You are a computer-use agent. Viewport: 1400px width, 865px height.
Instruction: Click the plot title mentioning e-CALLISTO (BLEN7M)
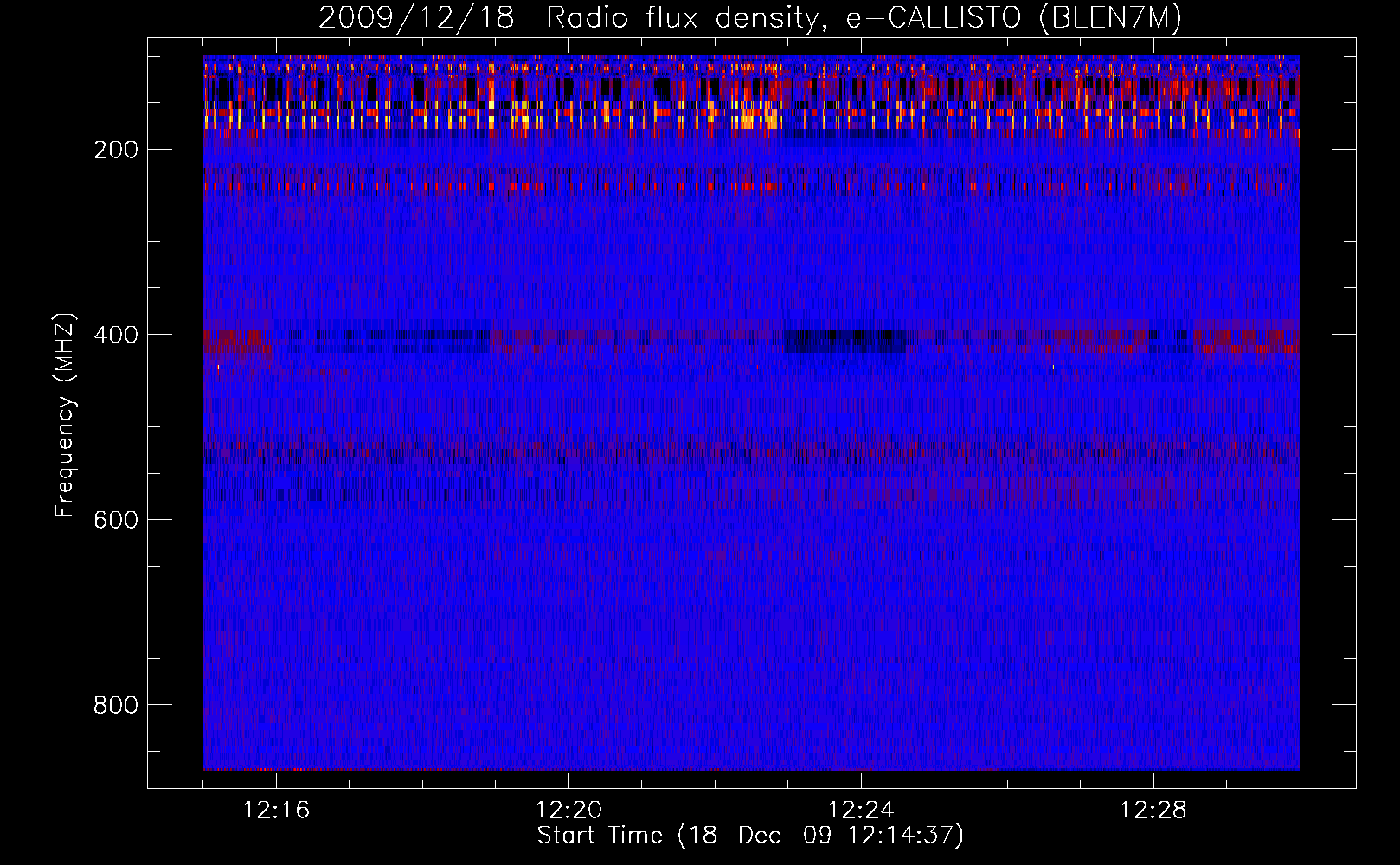[750, 18]
